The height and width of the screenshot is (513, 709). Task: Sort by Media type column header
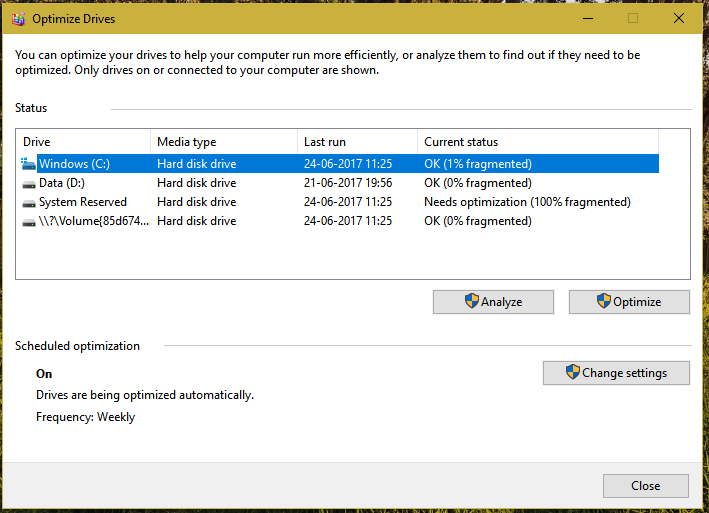click(224, 142)
